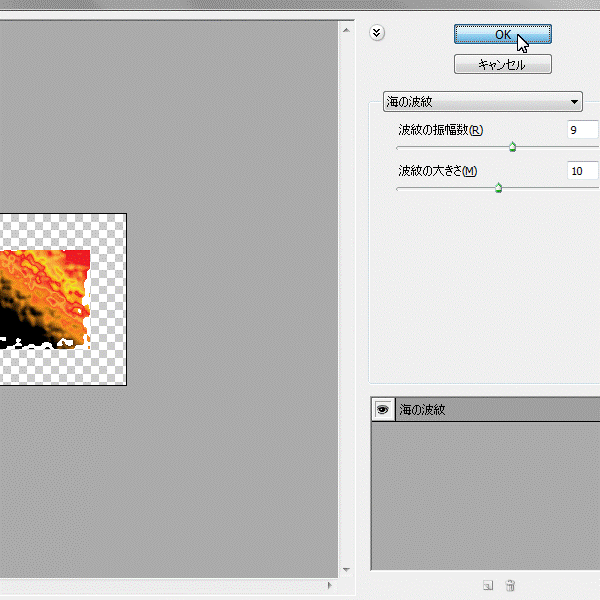The height and width of the screenshot is (600, 600).
Task: Click the 波紋の振幅数(R) label
Action: pos(440,130)
